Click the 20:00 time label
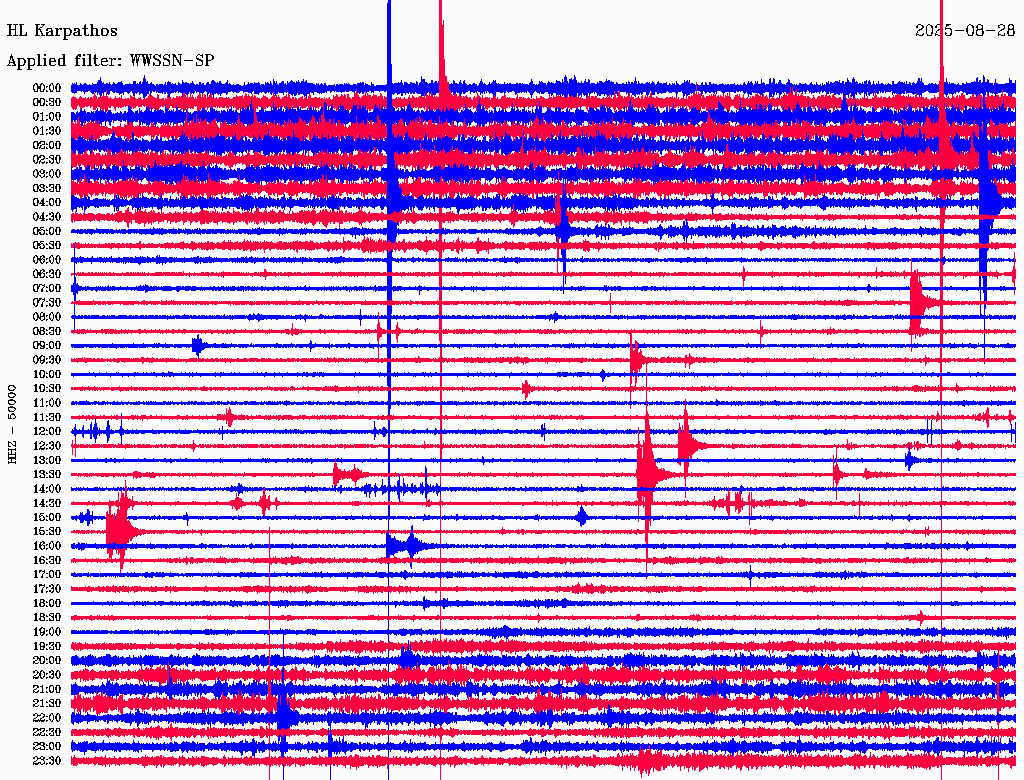This screenshot has height=780, width=1024. click(x=47, y=660)
